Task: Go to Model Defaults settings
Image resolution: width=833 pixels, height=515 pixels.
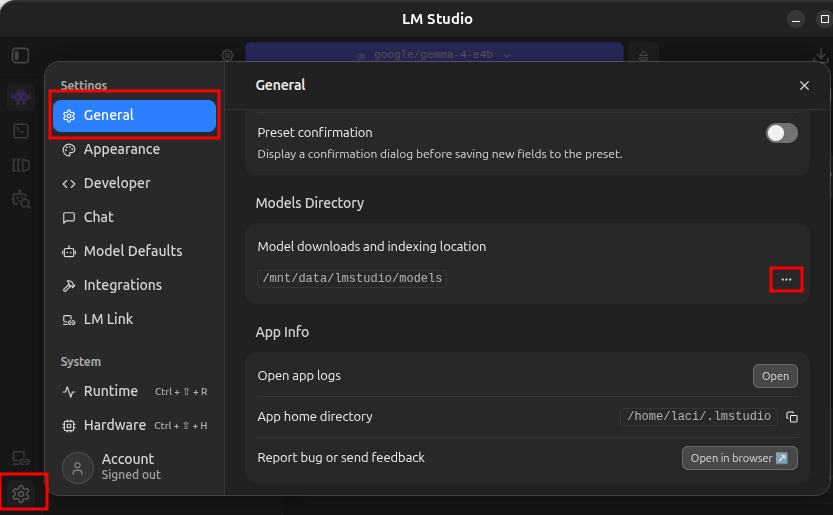Action: [x=132, y=251]
